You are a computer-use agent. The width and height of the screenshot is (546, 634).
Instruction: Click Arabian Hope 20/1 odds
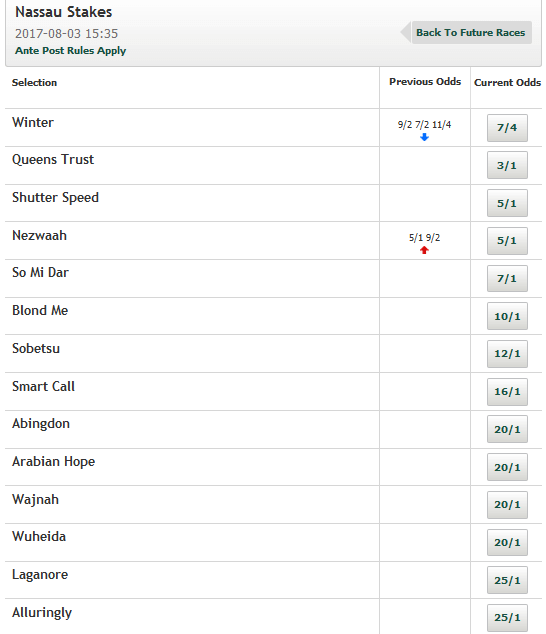coord(507,467)
